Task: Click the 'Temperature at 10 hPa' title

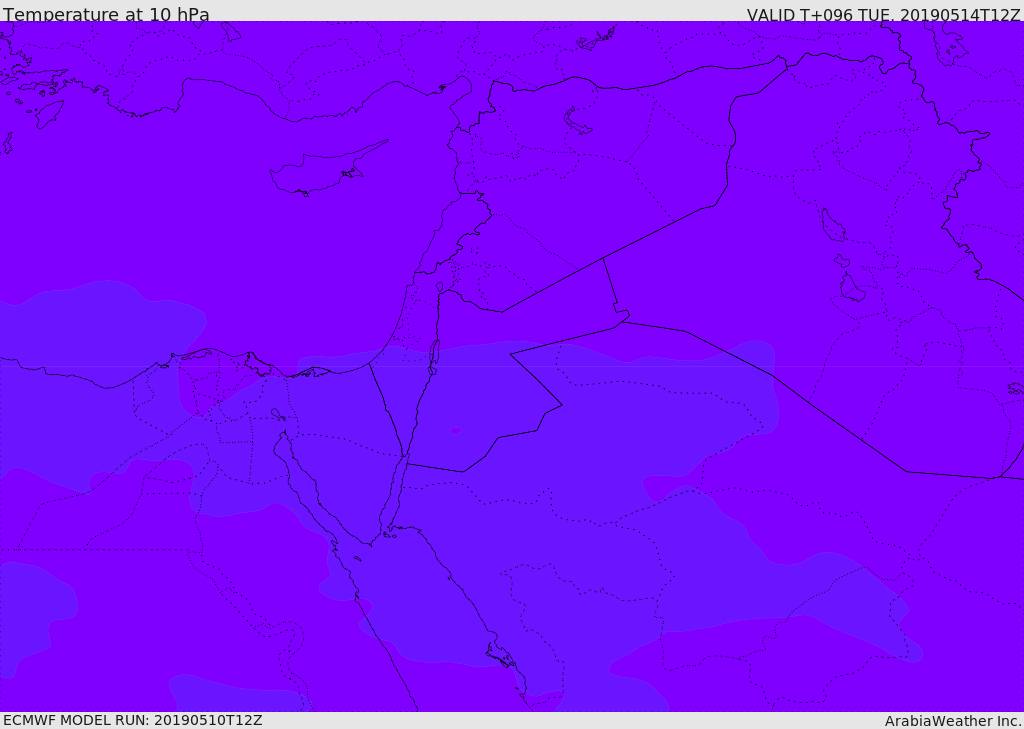Action: [x=106, y=14]
